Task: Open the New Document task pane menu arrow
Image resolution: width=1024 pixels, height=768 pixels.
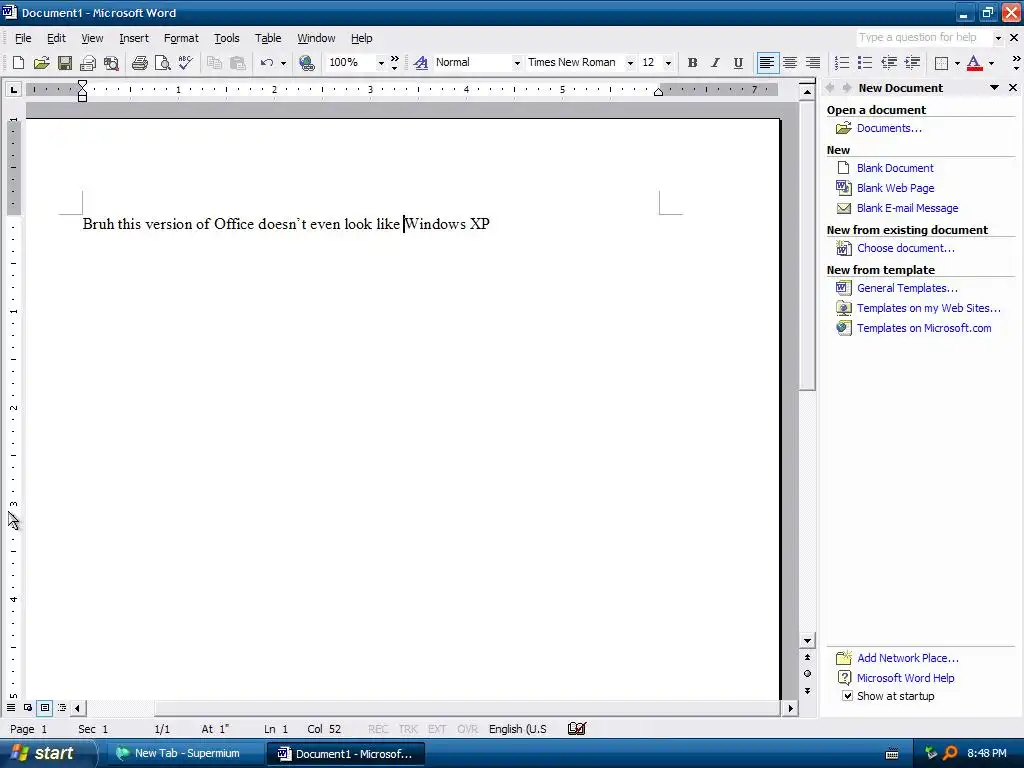Action: [x=995, y=88]
